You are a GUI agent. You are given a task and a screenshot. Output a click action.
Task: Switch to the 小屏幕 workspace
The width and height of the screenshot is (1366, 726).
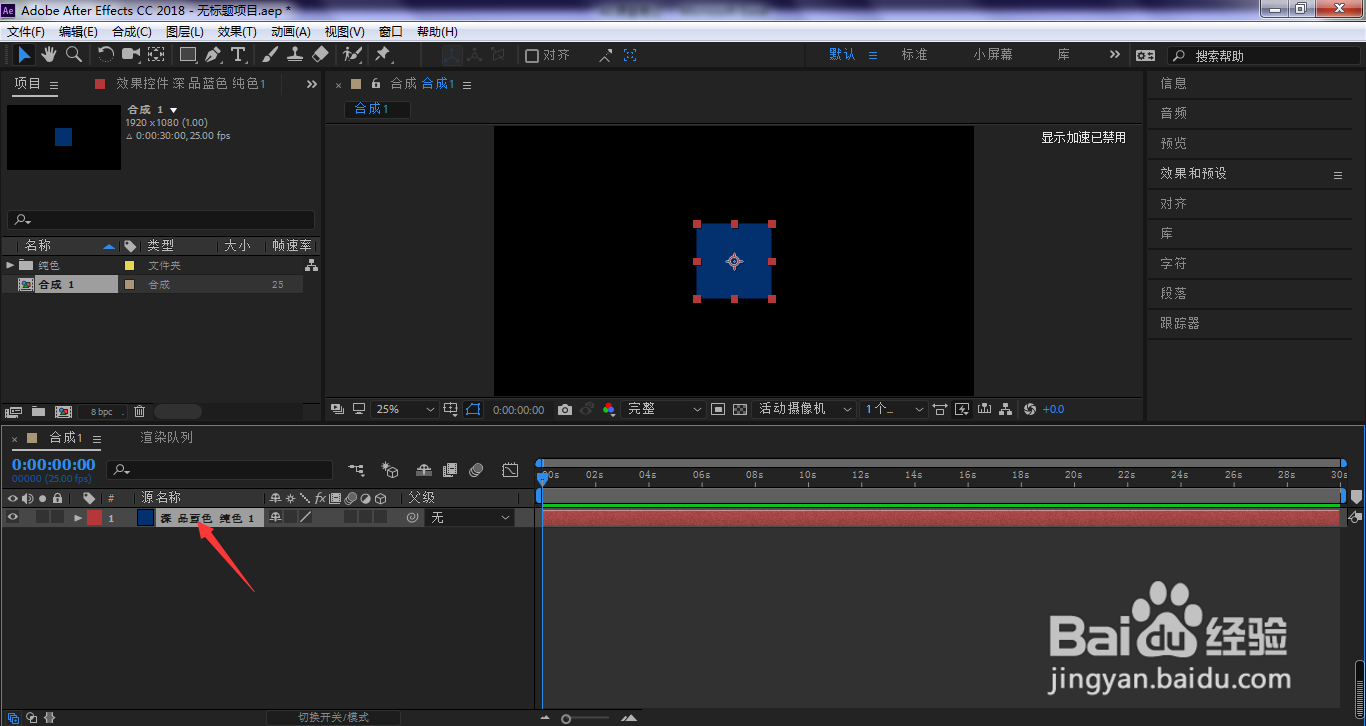(993, 55)
